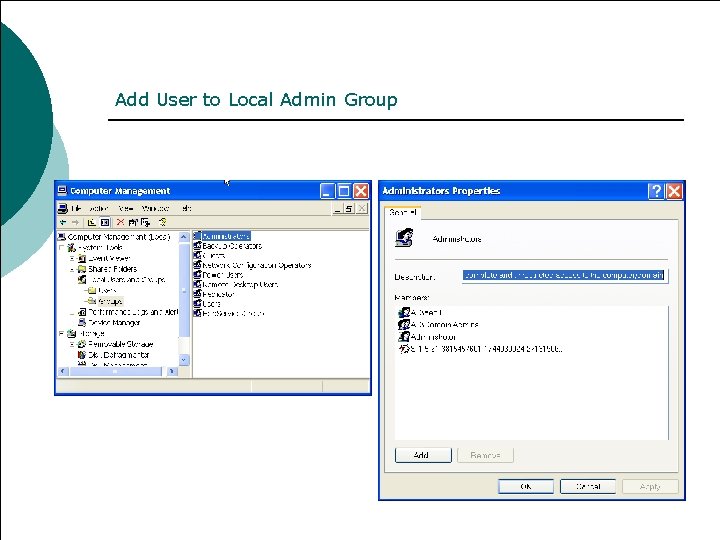
Task: Click Power Users group icon
Action: pyautogui.click(x=197, y=275)
